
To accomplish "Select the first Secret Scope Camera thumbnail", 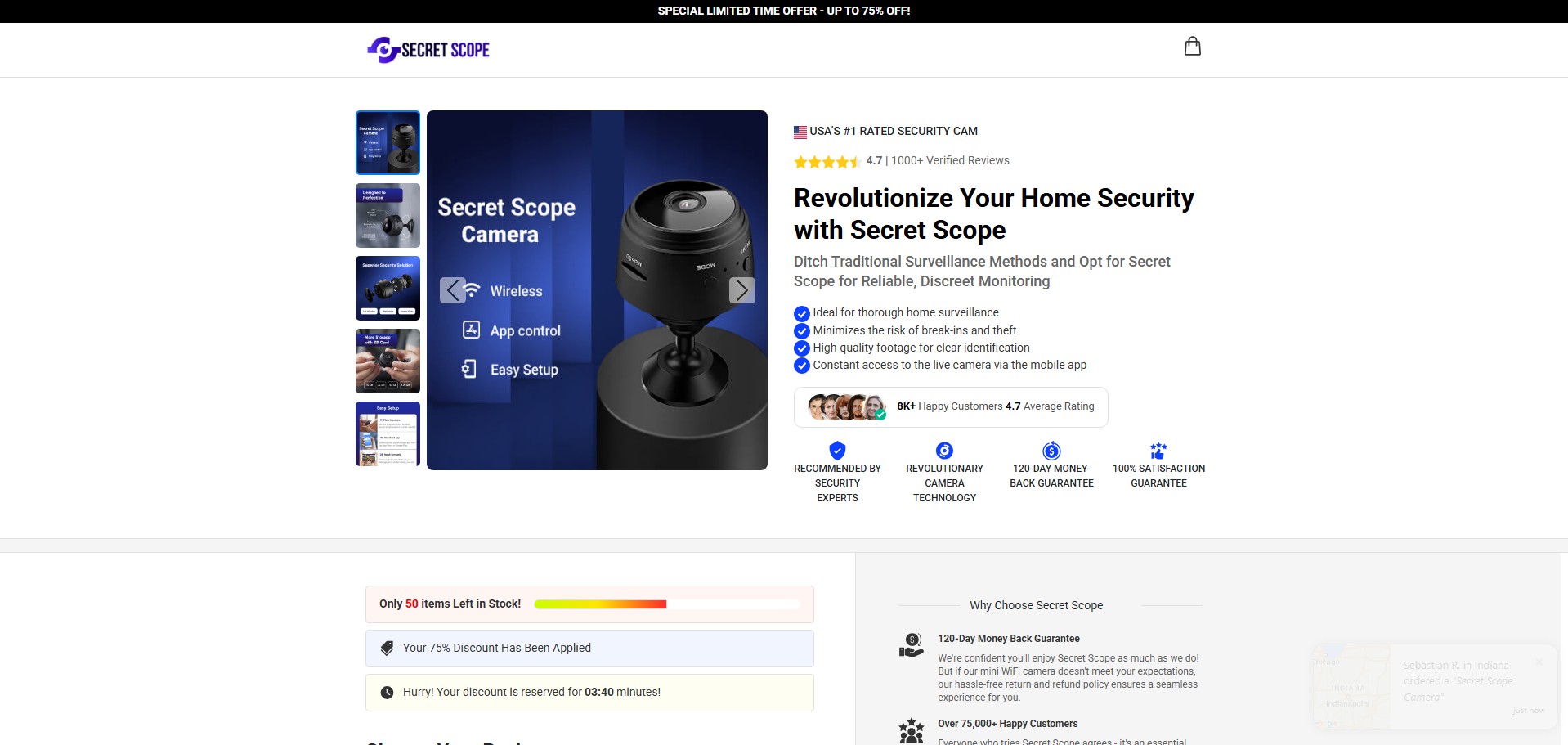I will coord(388,143).
